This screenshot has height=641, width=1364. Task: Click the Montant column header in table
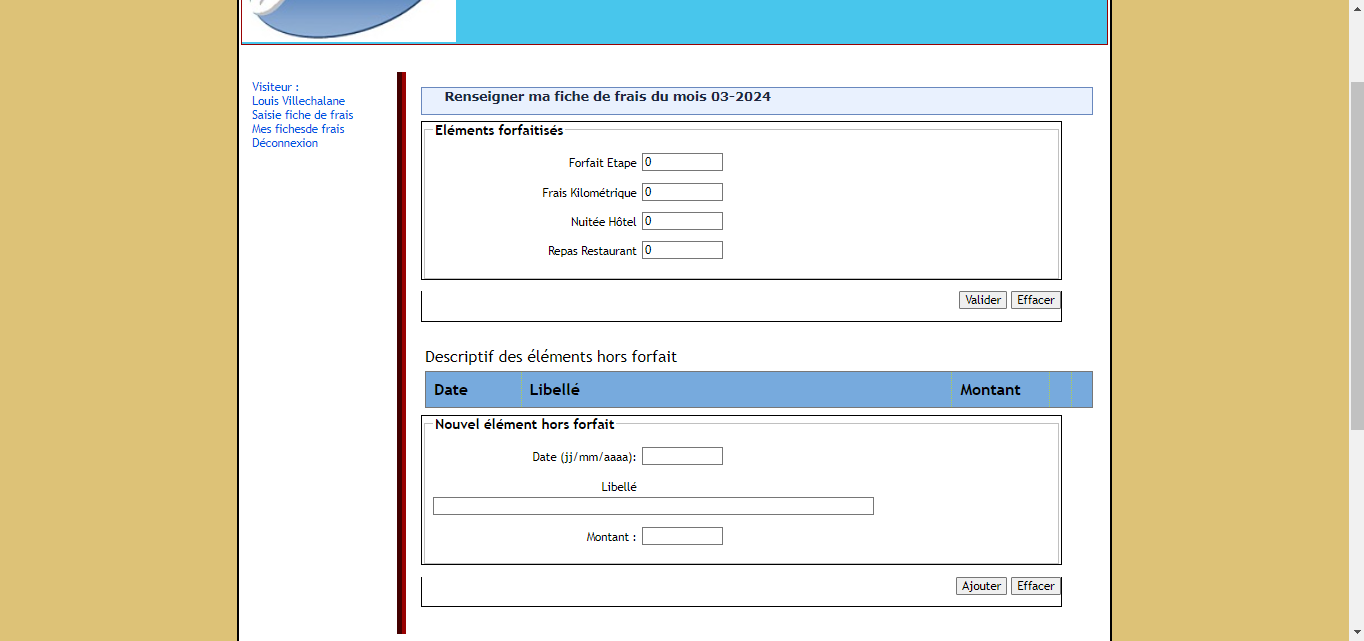click(x=990, y=390)
